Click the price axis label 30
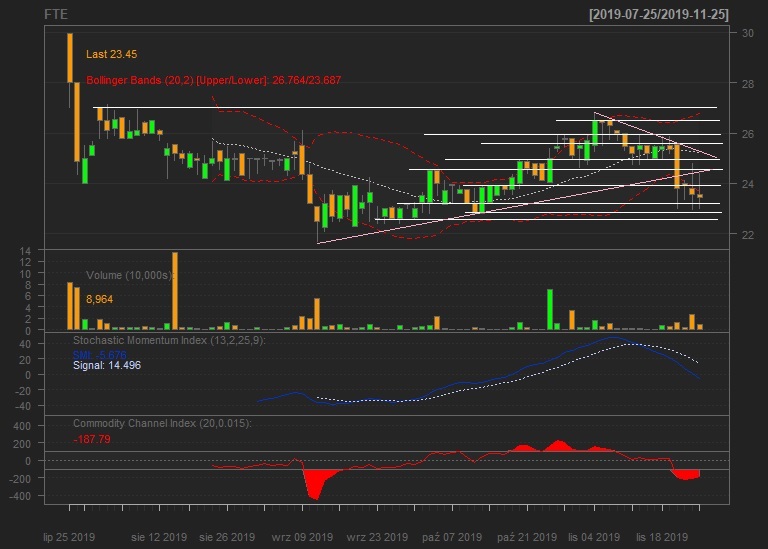 tap(748, 33)
